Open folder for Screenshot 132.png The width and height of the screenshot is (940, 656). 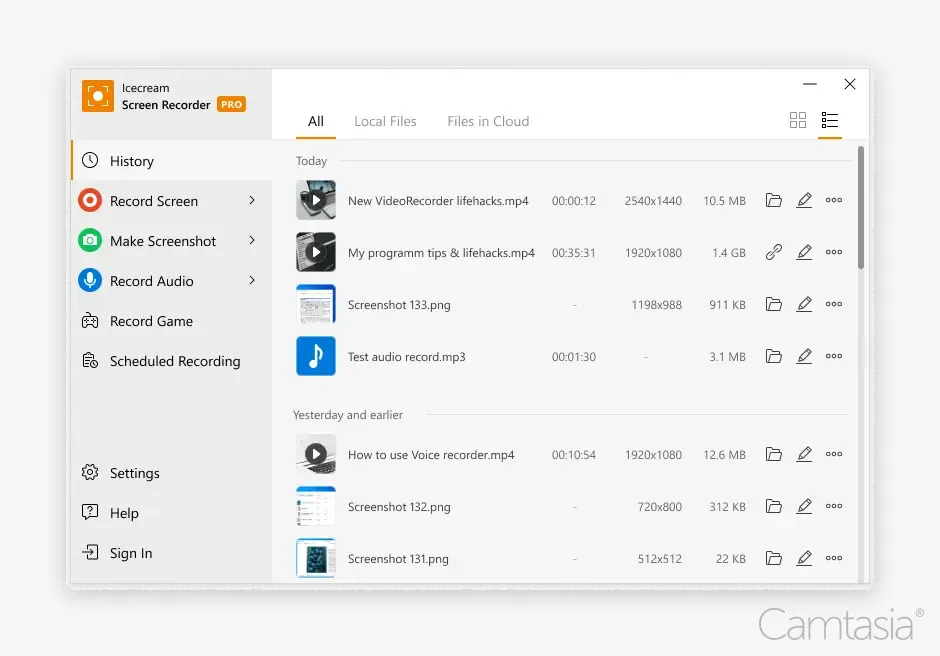(773, 506)
